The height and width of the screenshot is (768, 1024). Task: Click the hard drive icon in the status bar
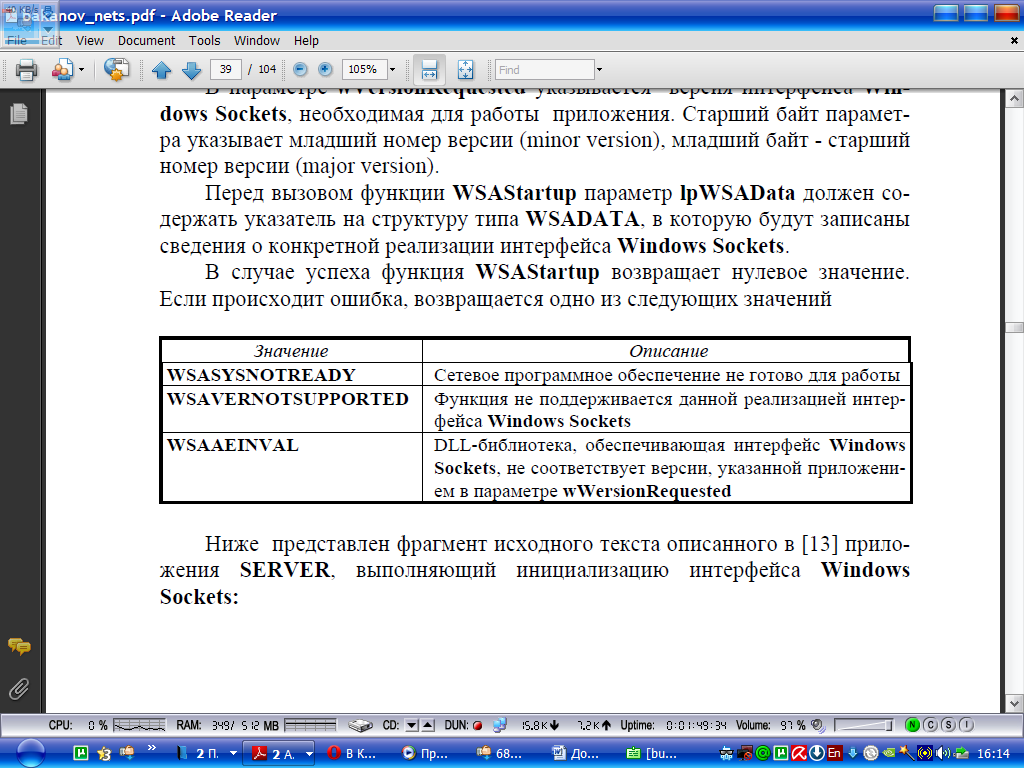360,725
